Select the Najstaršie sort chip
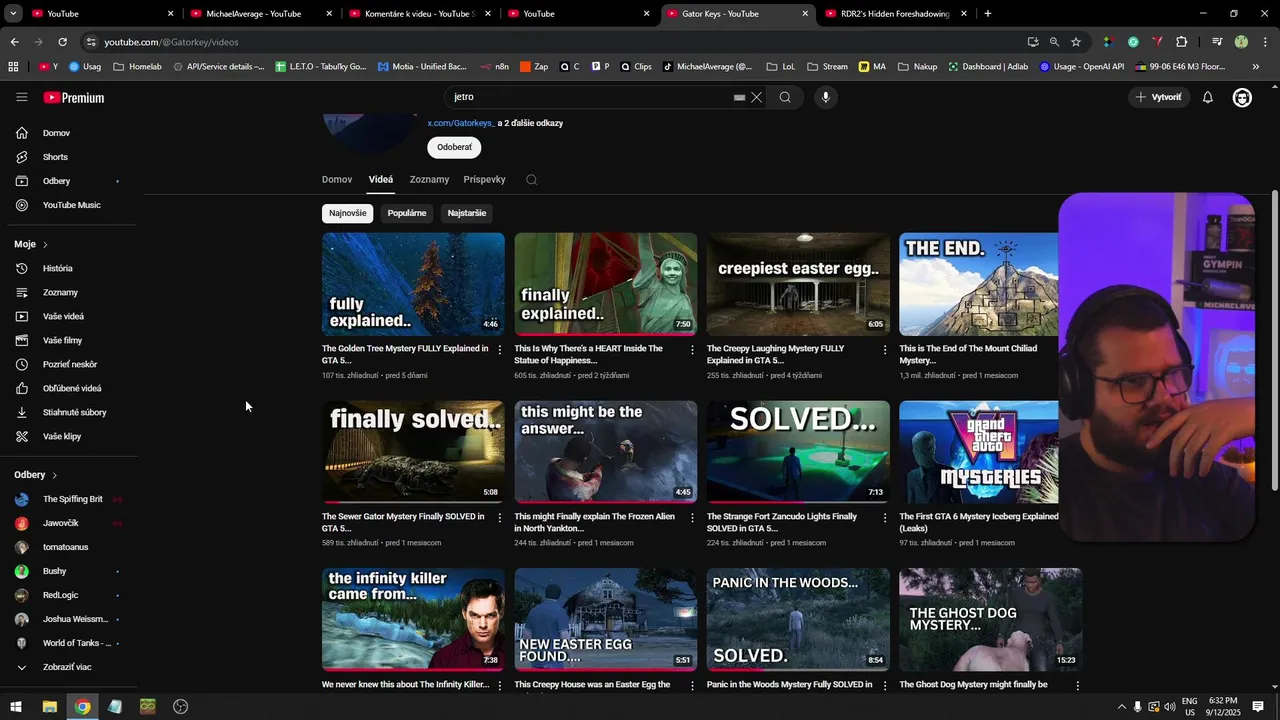Screen dimensions: 1280x720 point(467,213)
